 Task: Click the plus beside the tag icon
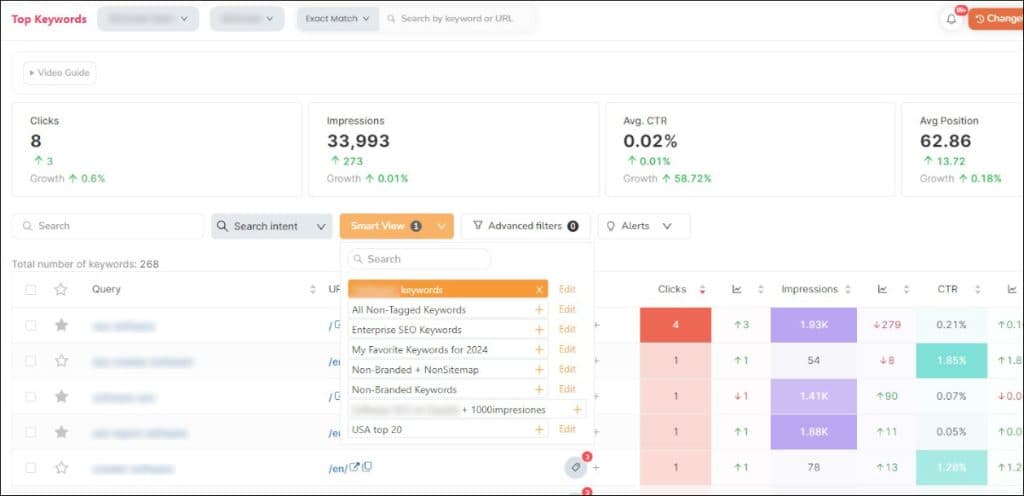[x=596, y=467]
